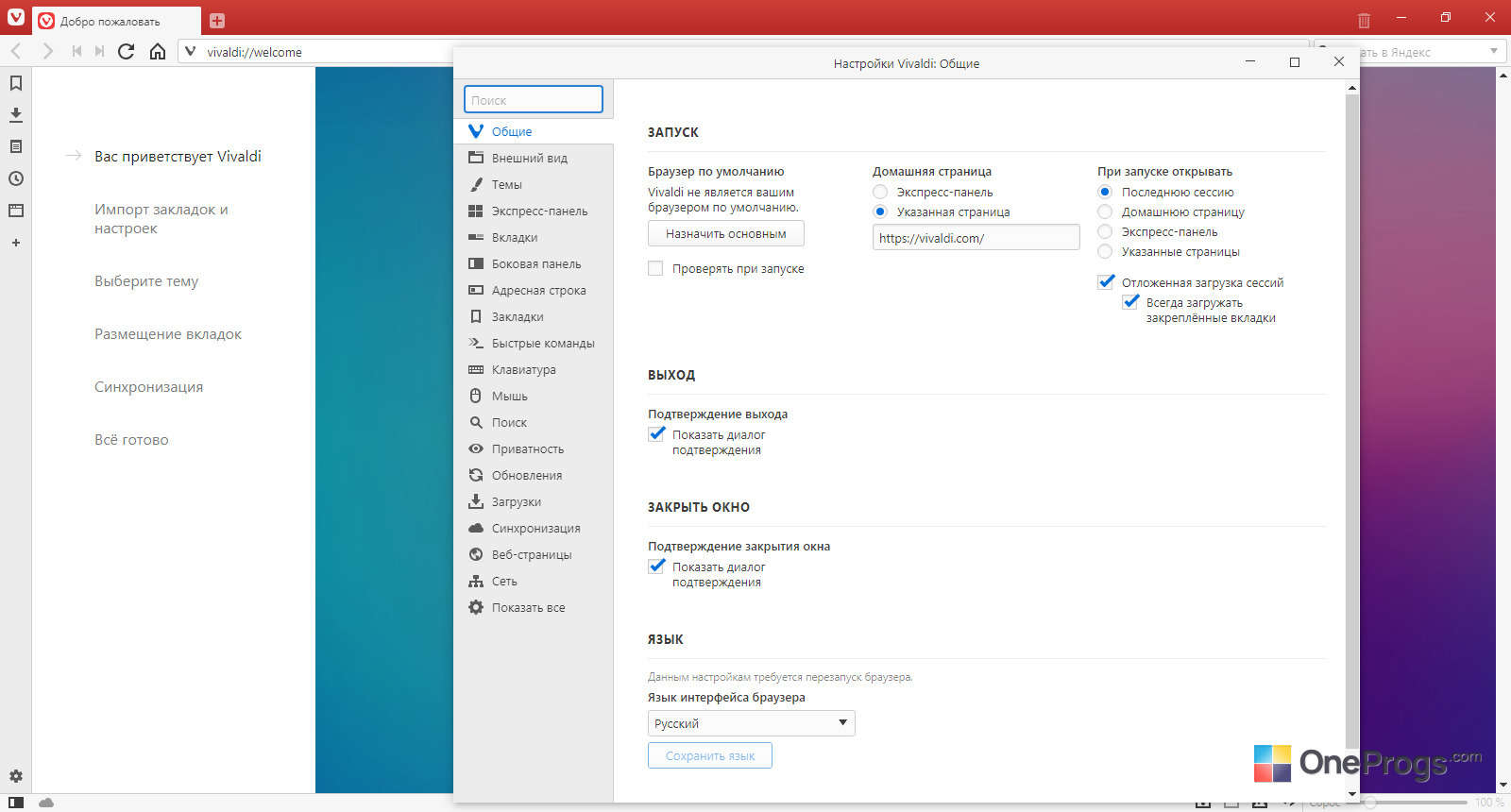This screenshot has width=1511, height=812.
Task: Toggle Отложенная загрузка сессий checkbox
Action: [x=1106, y=282]
